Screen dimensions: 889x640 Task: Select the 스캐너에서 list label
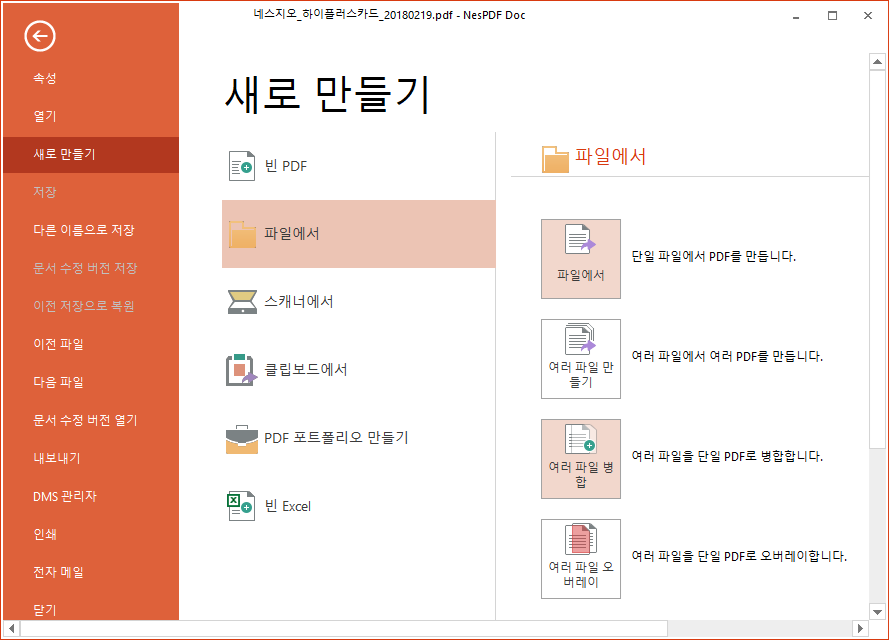(299, 302)
